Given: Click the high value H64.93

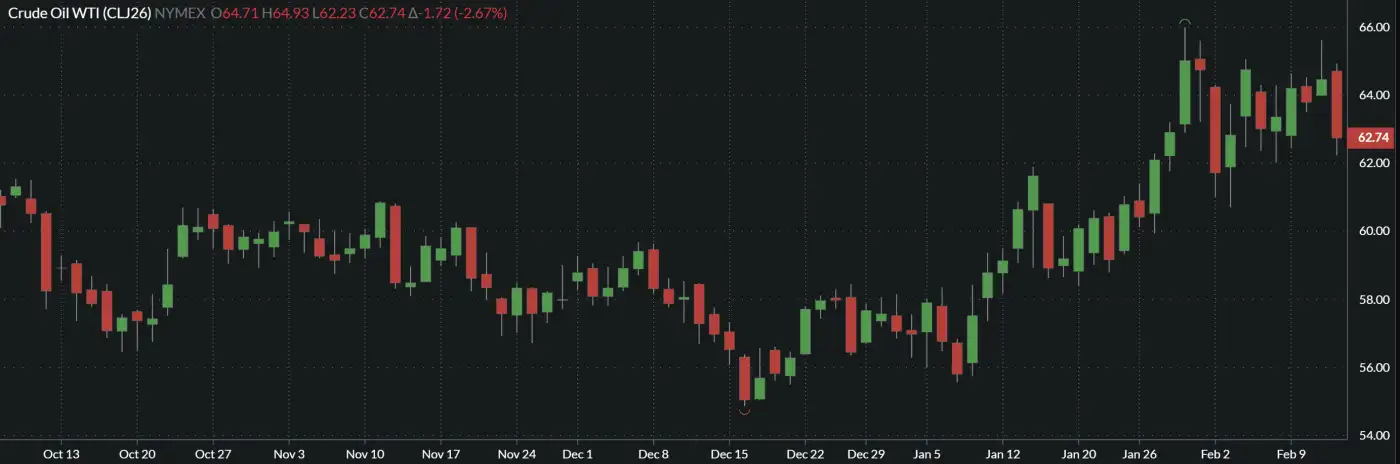Looking at the screenshot, I should click(x=284, y=14).
